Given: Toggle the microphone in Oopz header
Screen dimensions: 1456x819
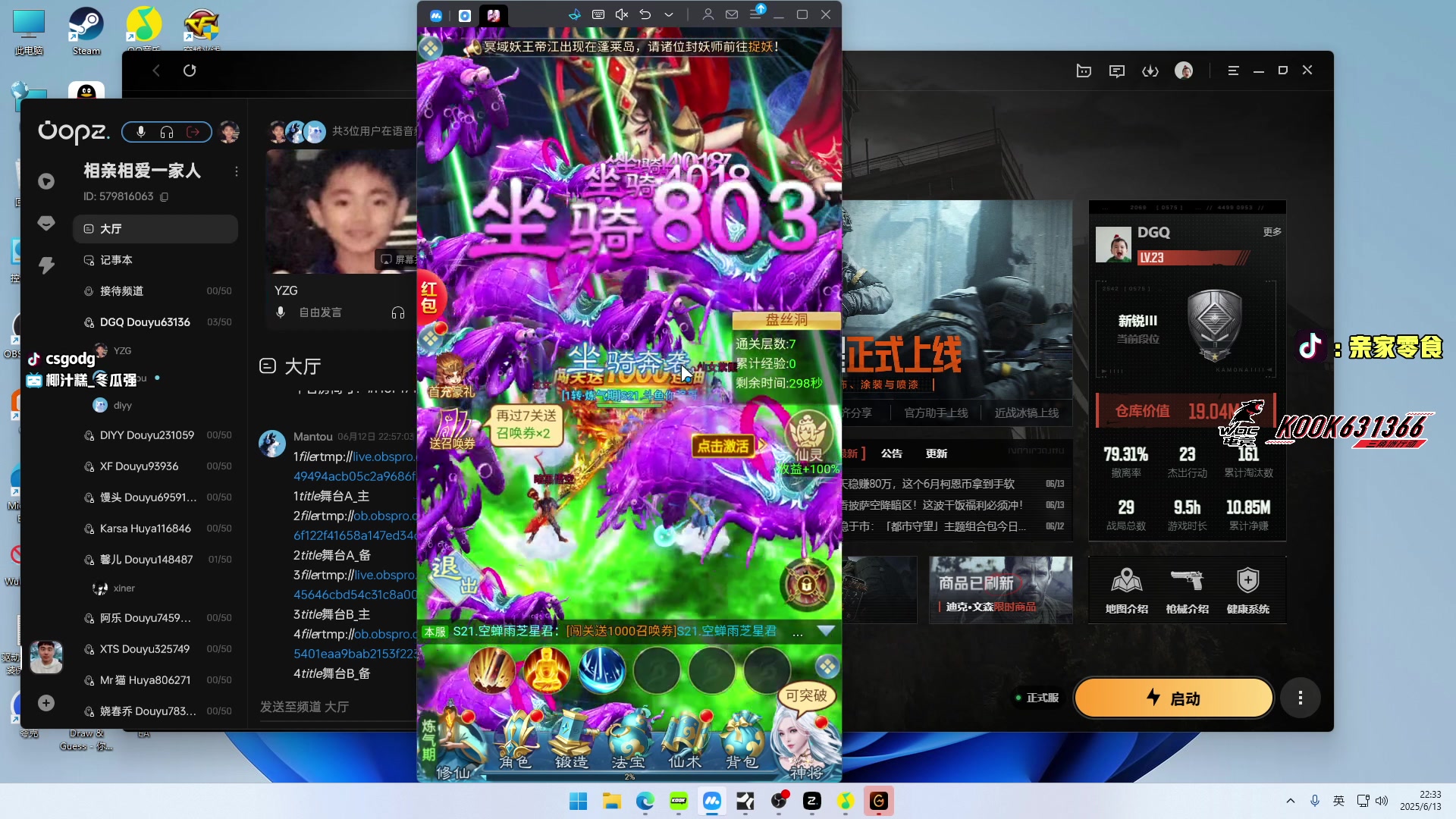Looking at the screenshot, I should (141, 132).
